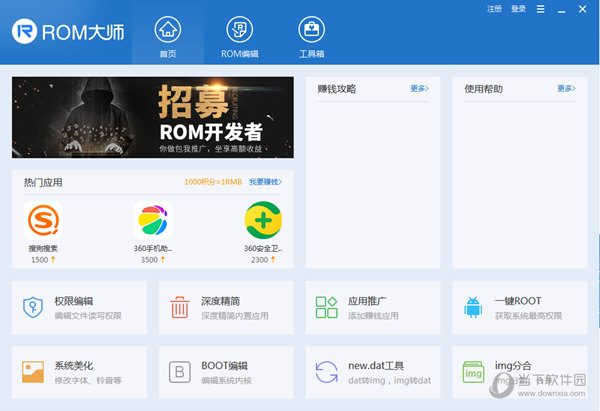Click the 权限编辑 shield icon
Screen dimensions: 600x411
pos(33,307)
